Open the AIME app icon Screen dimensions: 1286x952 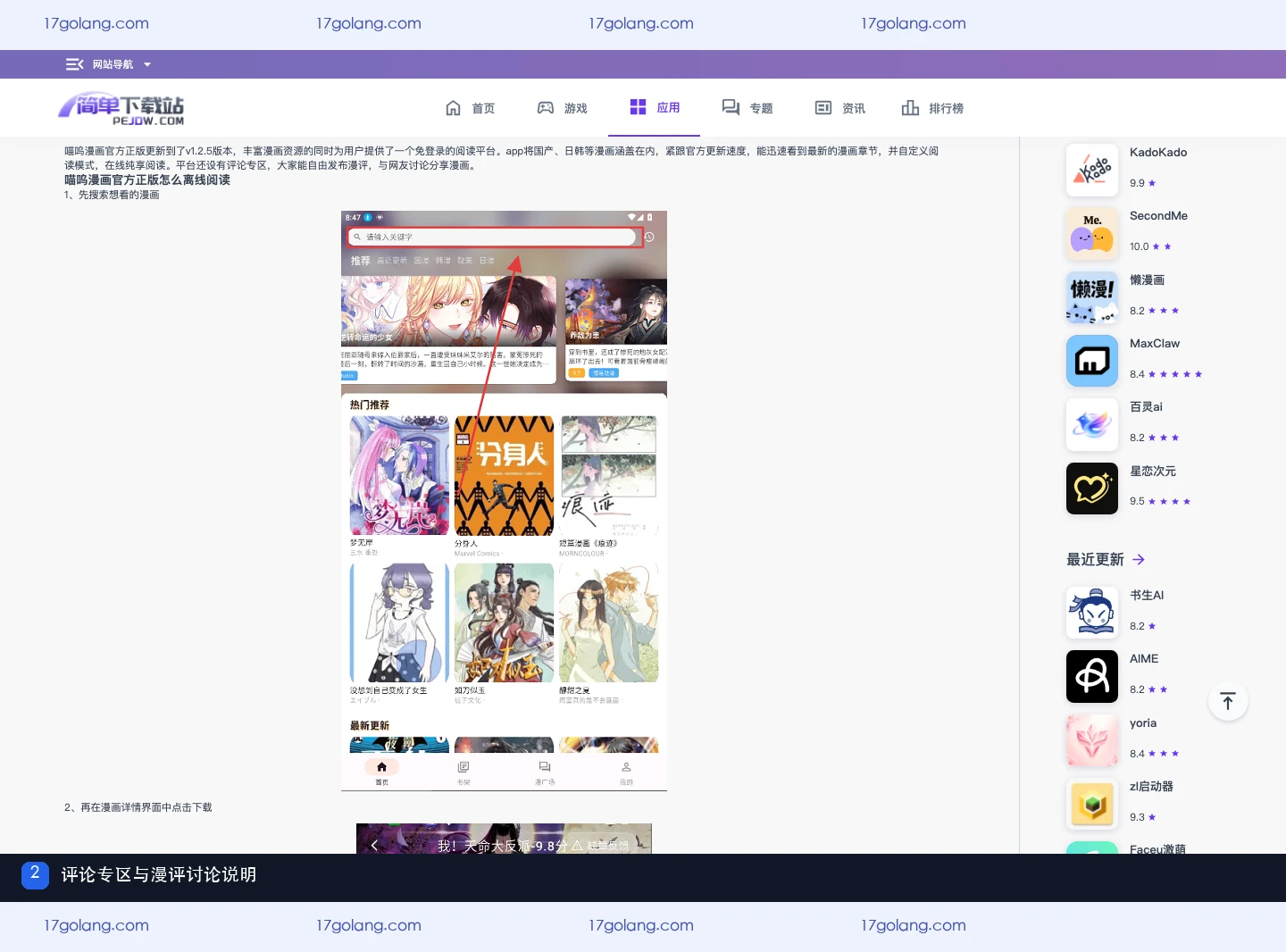coord(1092,676)
